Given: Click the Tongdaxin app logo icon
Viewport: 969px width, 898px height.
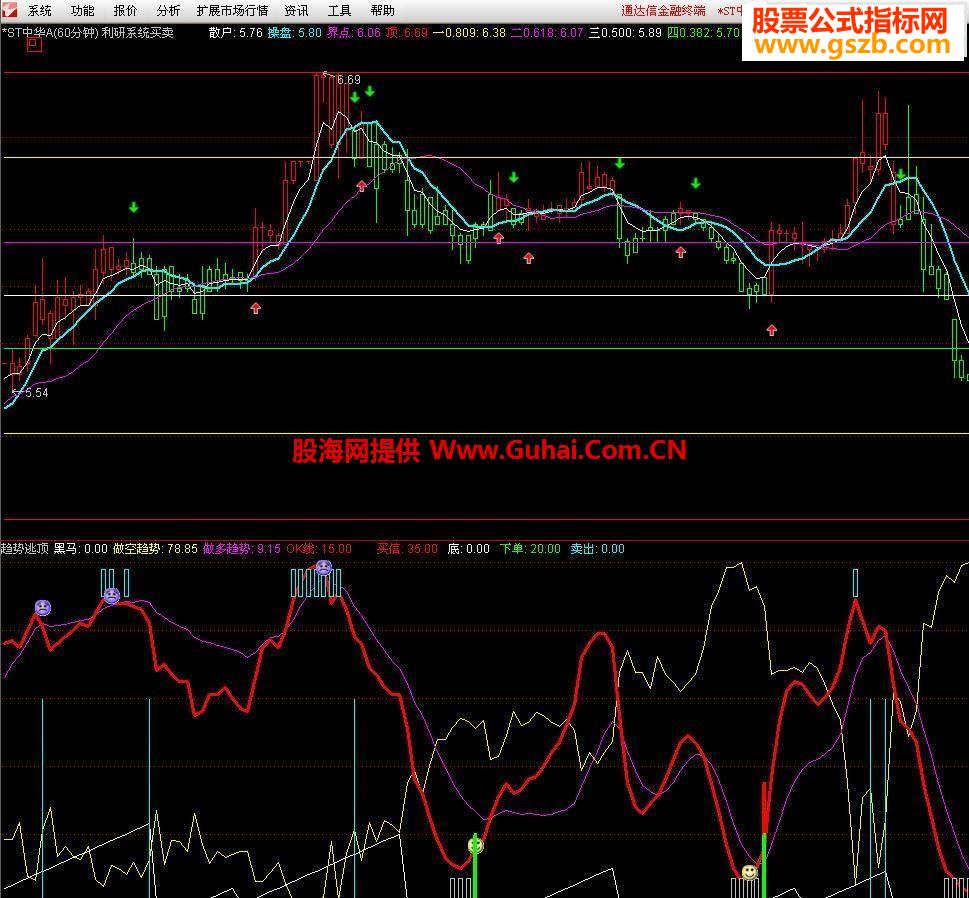Looking at the screenshot, I should (x=9, y=10).
